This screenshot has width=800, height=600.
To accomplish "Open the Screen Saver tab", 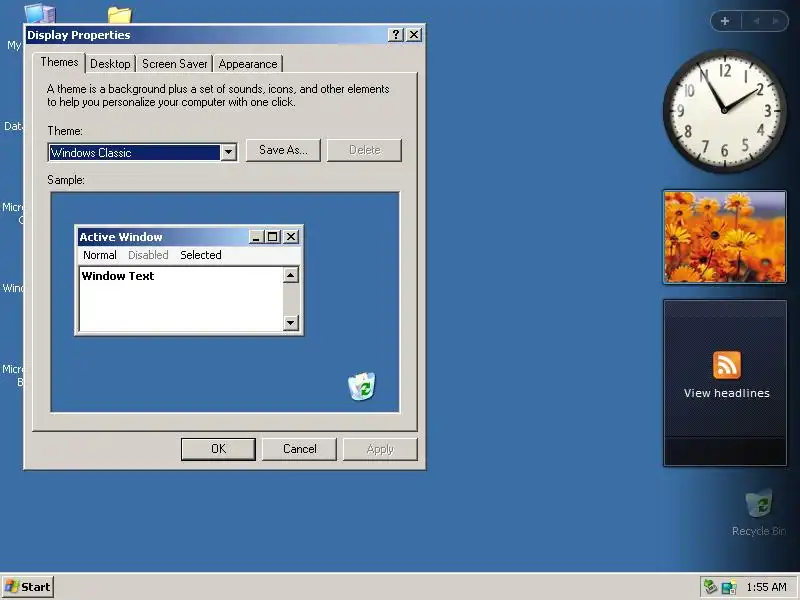I will click(174, 64).
